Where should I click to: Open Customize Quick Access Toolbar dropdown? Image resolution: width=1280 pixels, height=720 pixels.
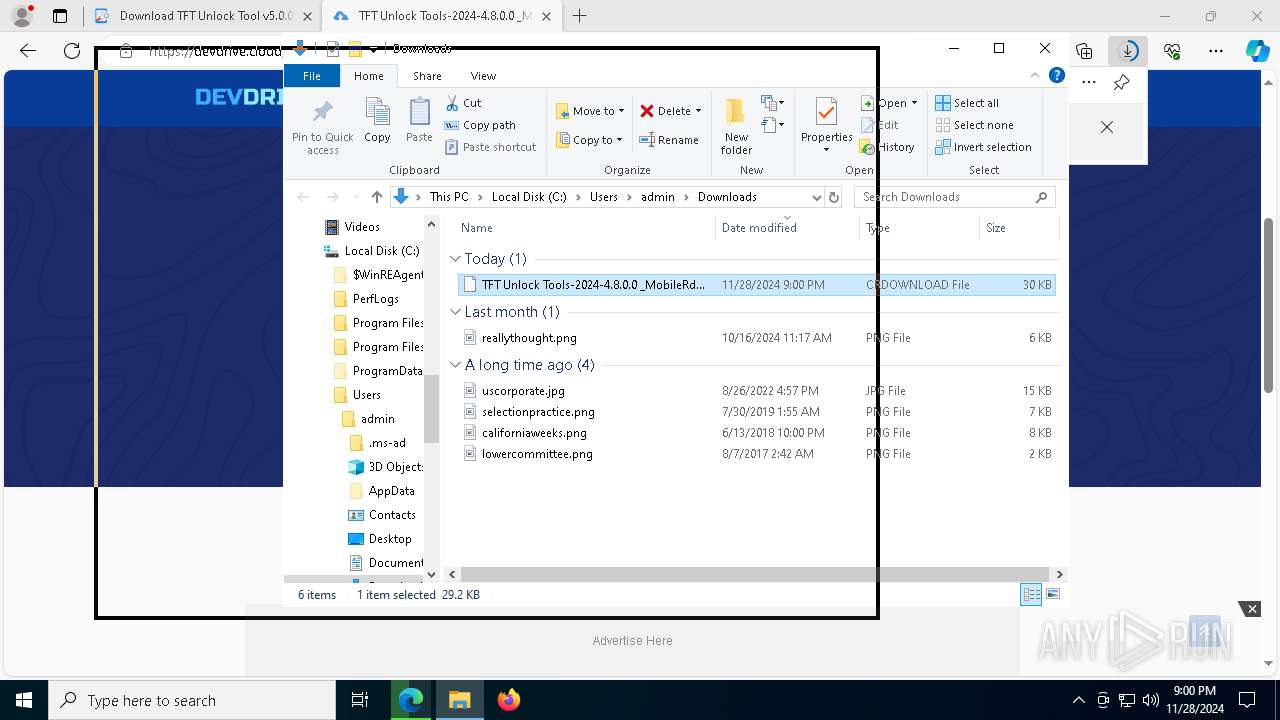point(373,48)
